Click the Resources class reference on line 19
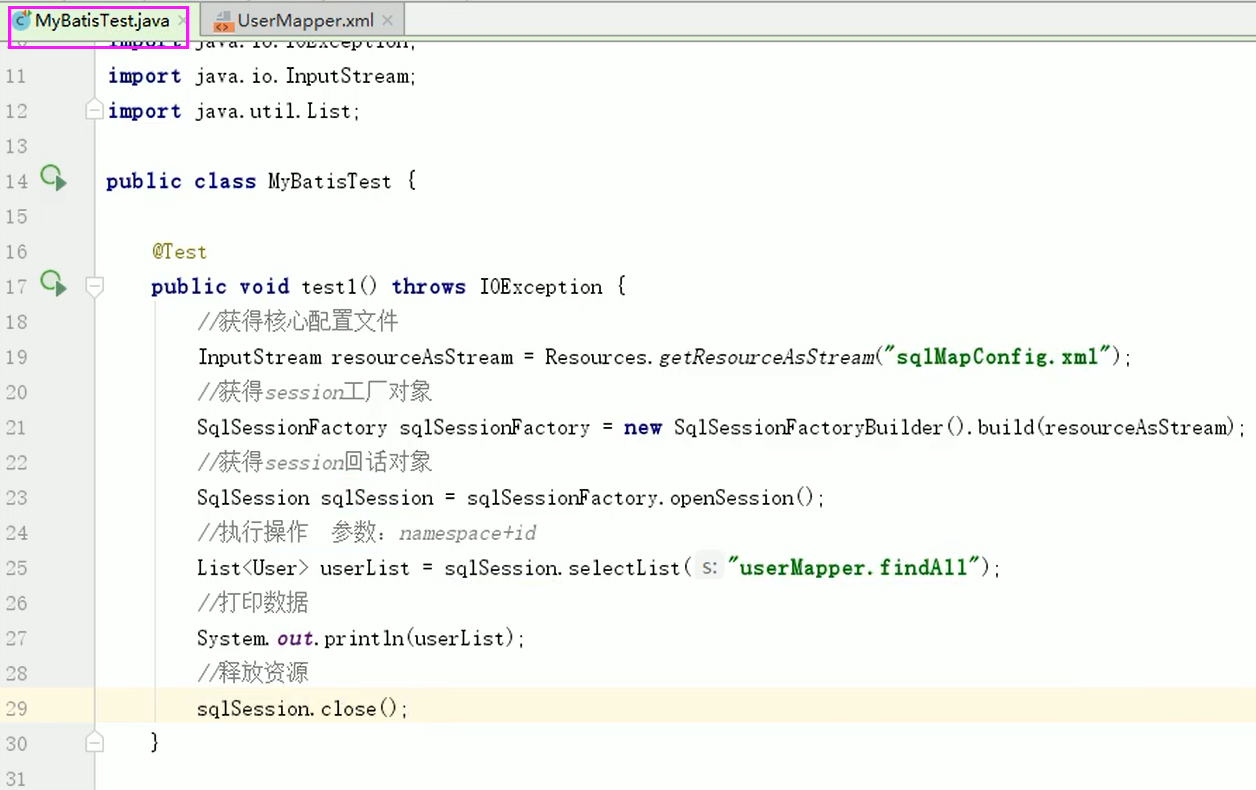The width and height of the screenshot is (1256, 790). pos(597,357)
